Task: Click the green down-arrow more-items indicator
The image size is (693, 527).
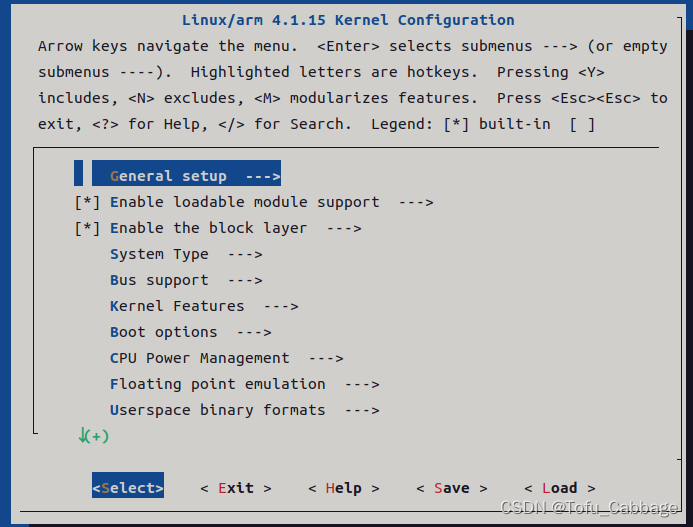Action: 93,436
